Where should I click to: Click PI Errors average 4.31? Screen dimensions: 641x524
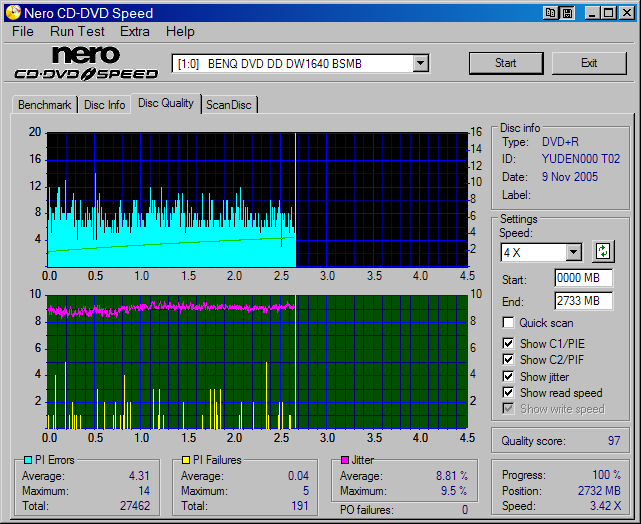point(139,476)
